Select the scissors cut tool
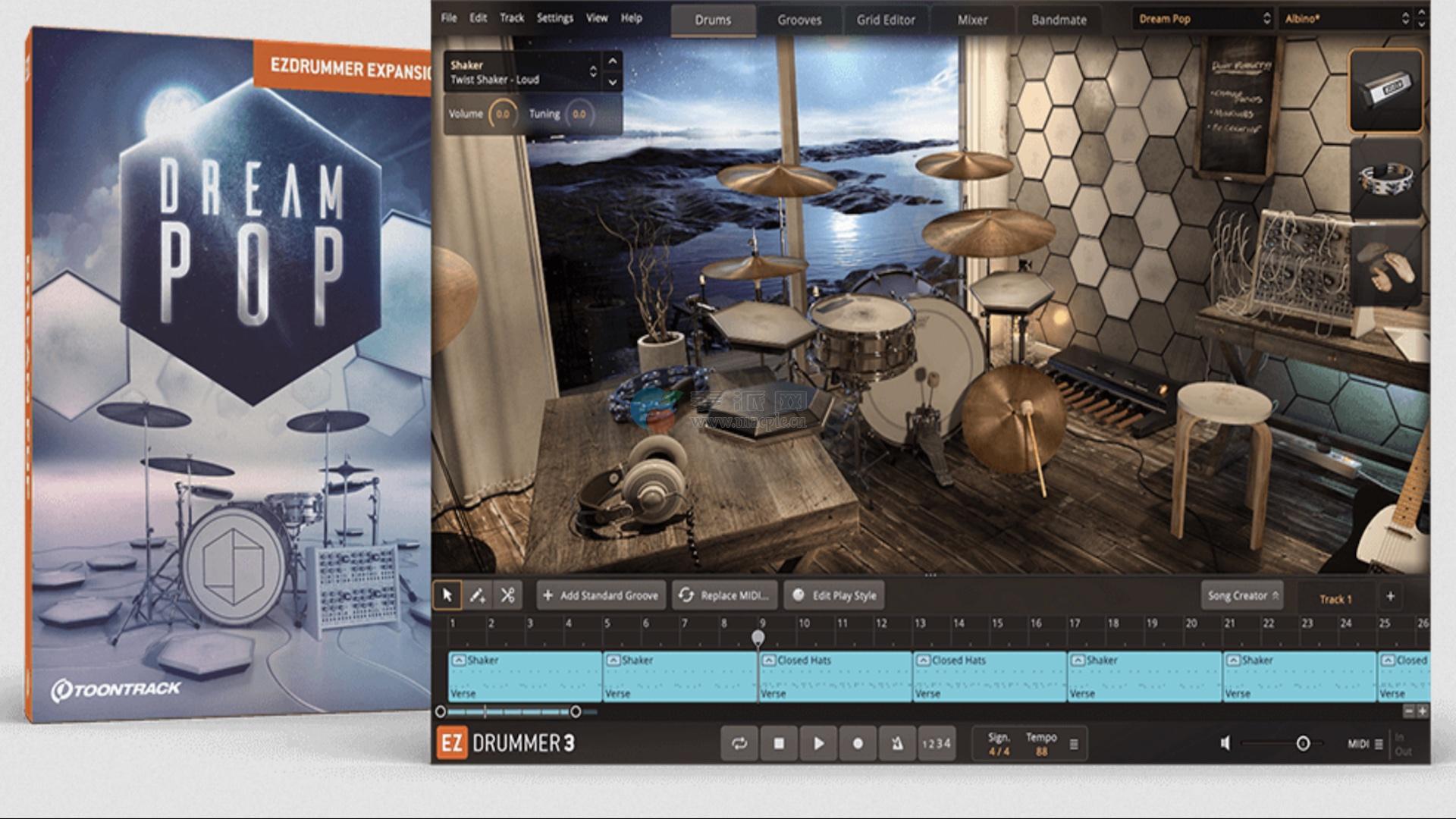1456x819 pixels. 507,595
